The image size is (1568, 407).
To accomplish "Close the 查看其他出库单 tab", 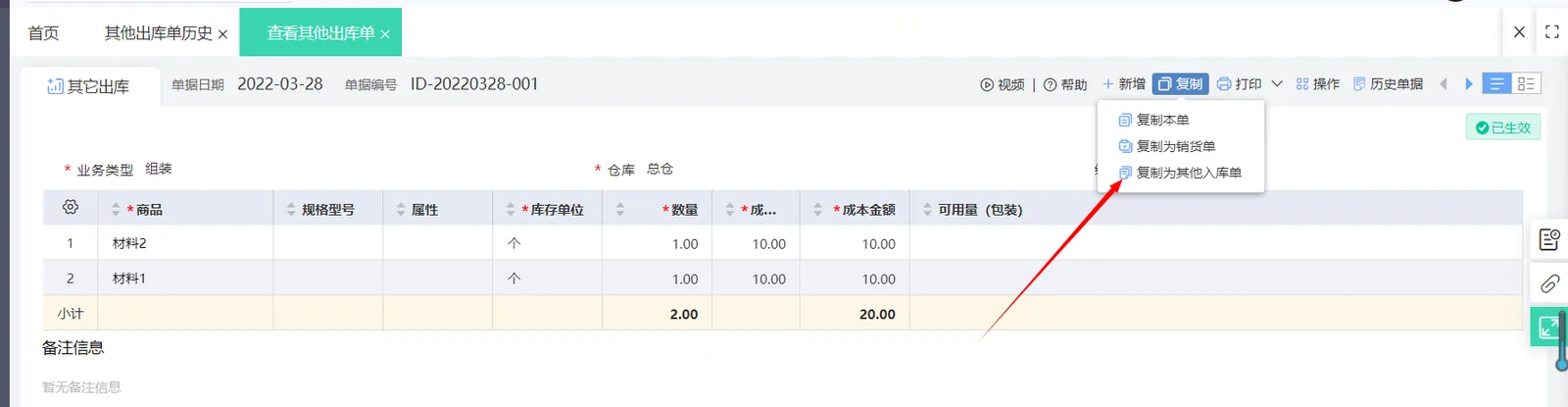I will tap(385, 34).
